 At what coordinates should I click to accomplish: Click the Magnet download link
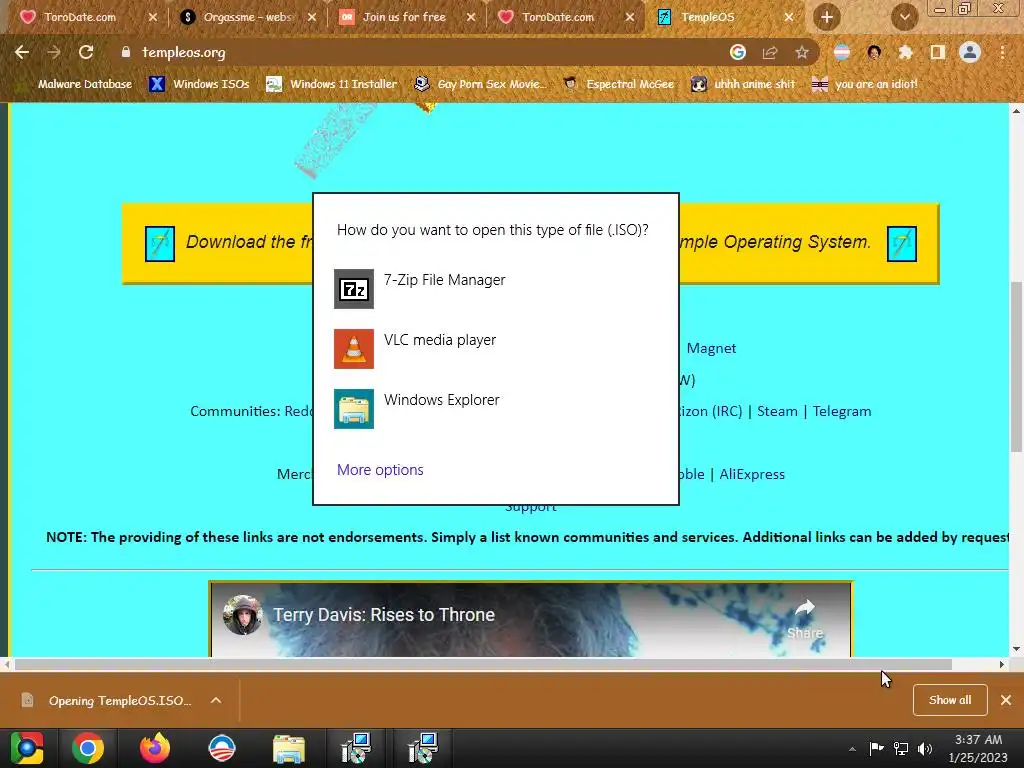[x=711, y=348]
